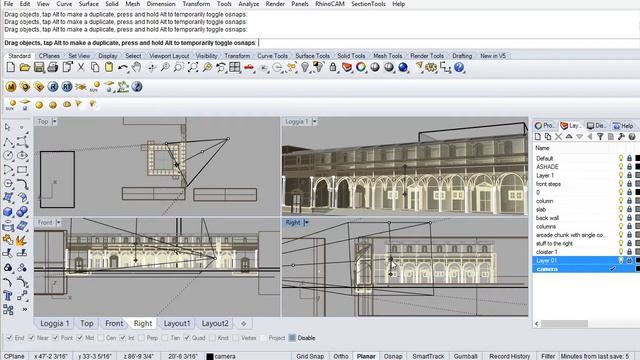
Task: Click the new layer icon in Layers panel
Action: coord(538,137)
